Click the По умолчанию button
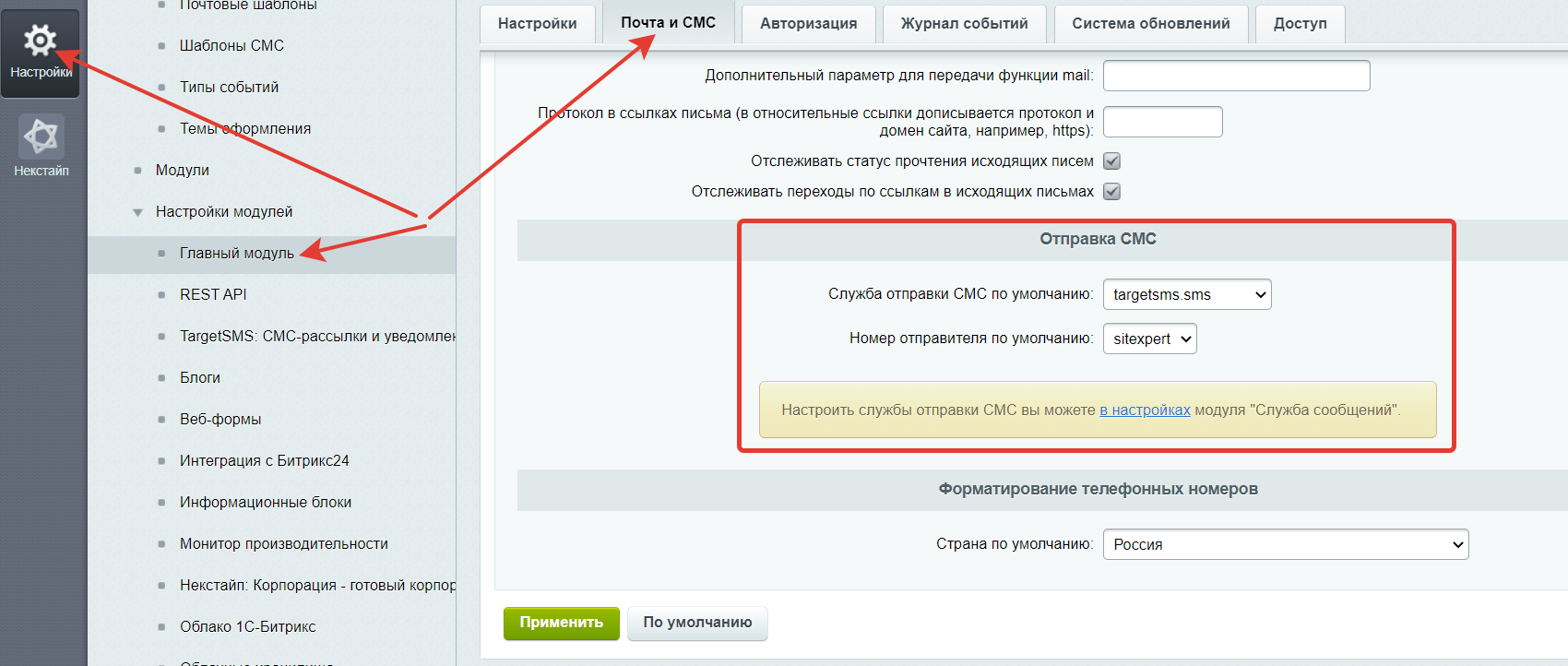The height and width of the screenshot is (666, 1568). tap(698, 623)
